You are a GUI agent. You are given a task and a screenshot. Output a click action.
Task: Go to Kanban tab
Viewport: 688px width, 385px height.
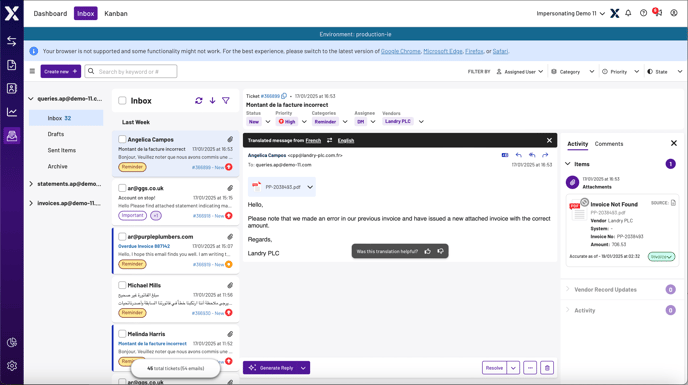pos(116,13)
